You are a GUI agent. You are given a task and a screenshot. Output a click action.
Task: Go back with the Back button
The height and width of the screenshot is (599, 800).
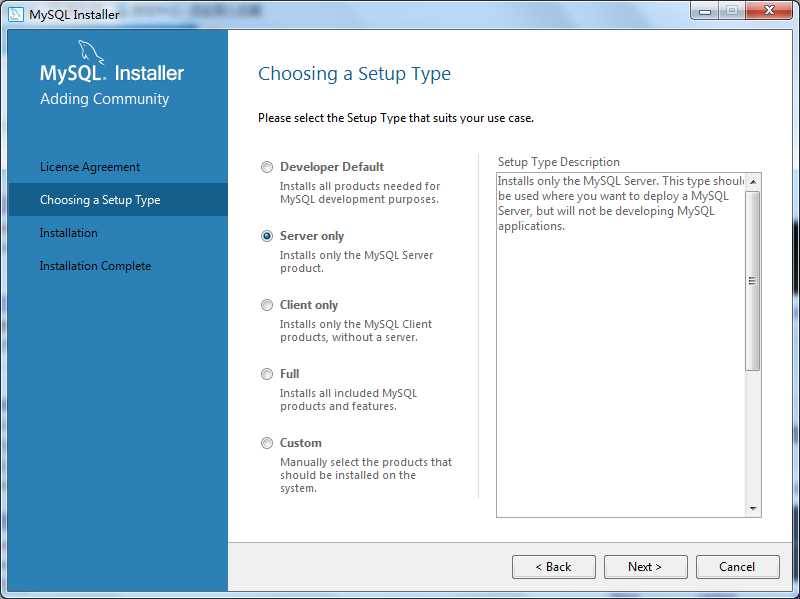coord(554,567)
